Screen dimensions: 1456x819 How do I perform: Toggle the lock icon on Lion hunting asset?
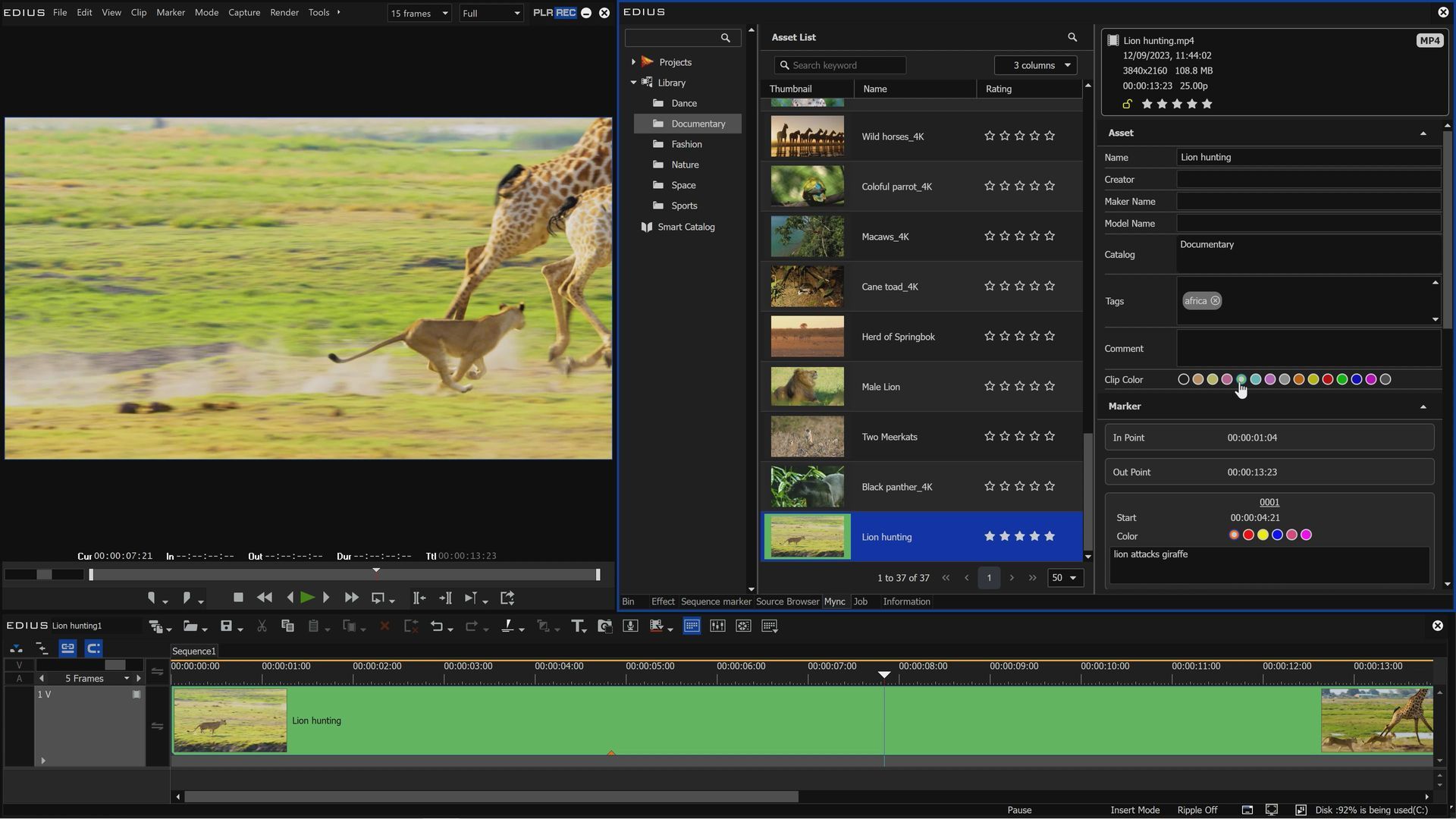tap(1127, 104)
